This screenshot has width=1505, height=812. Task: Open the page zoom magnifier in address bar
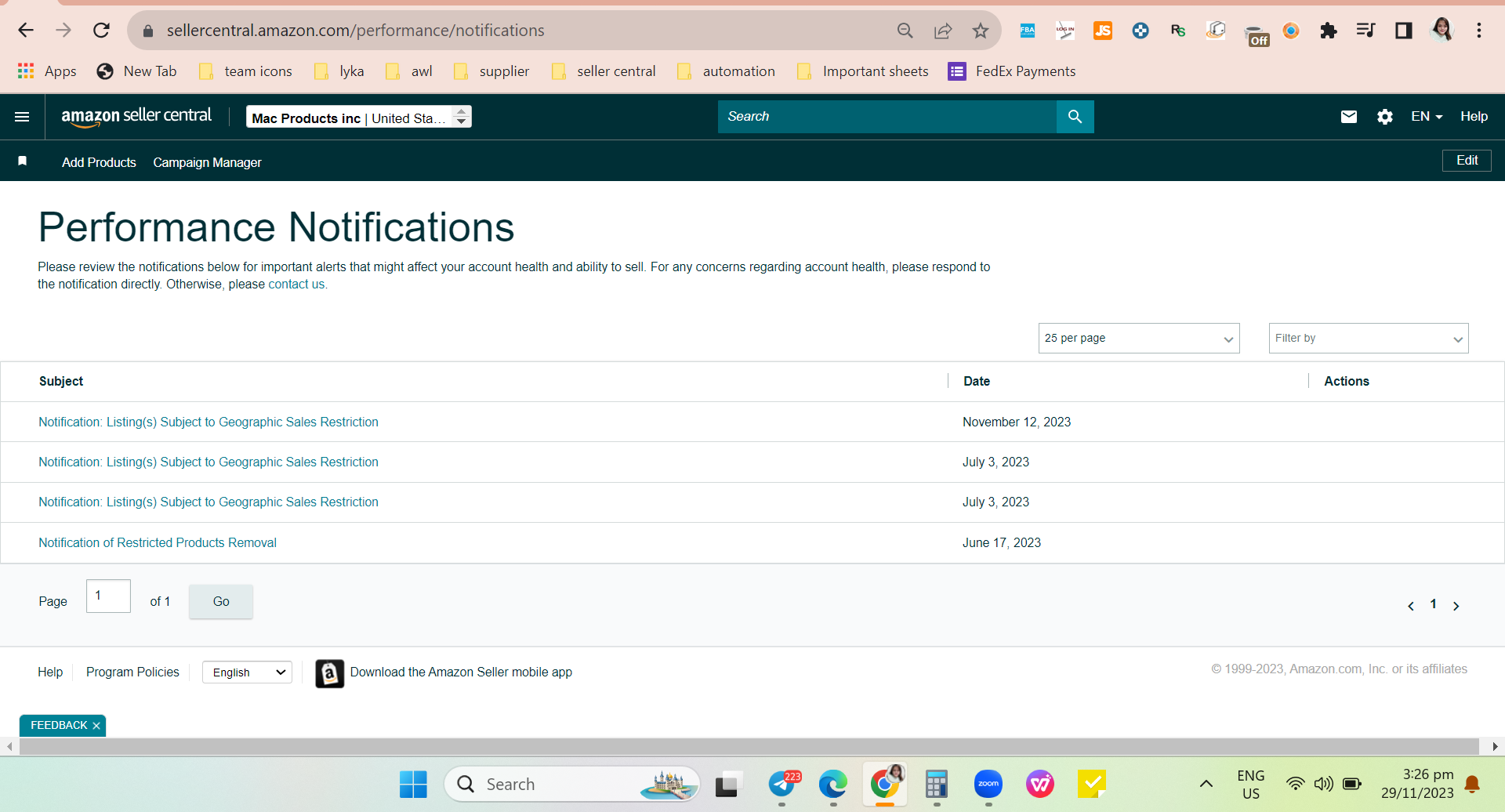tap(905, 31)
